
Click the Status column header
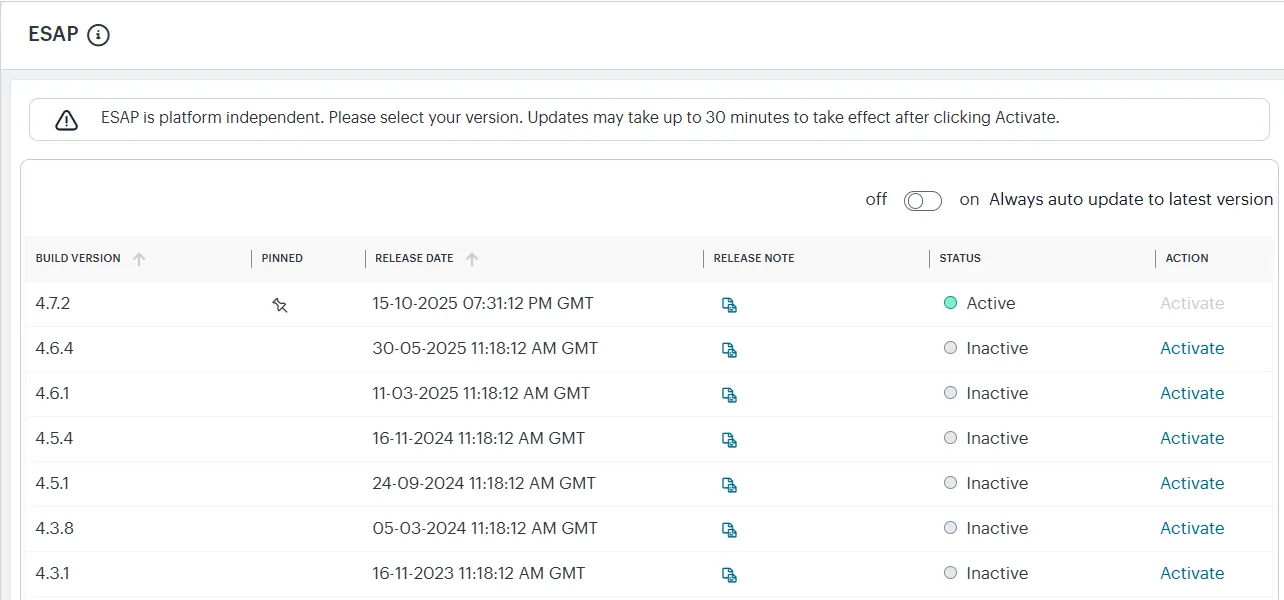coord(960,258)
